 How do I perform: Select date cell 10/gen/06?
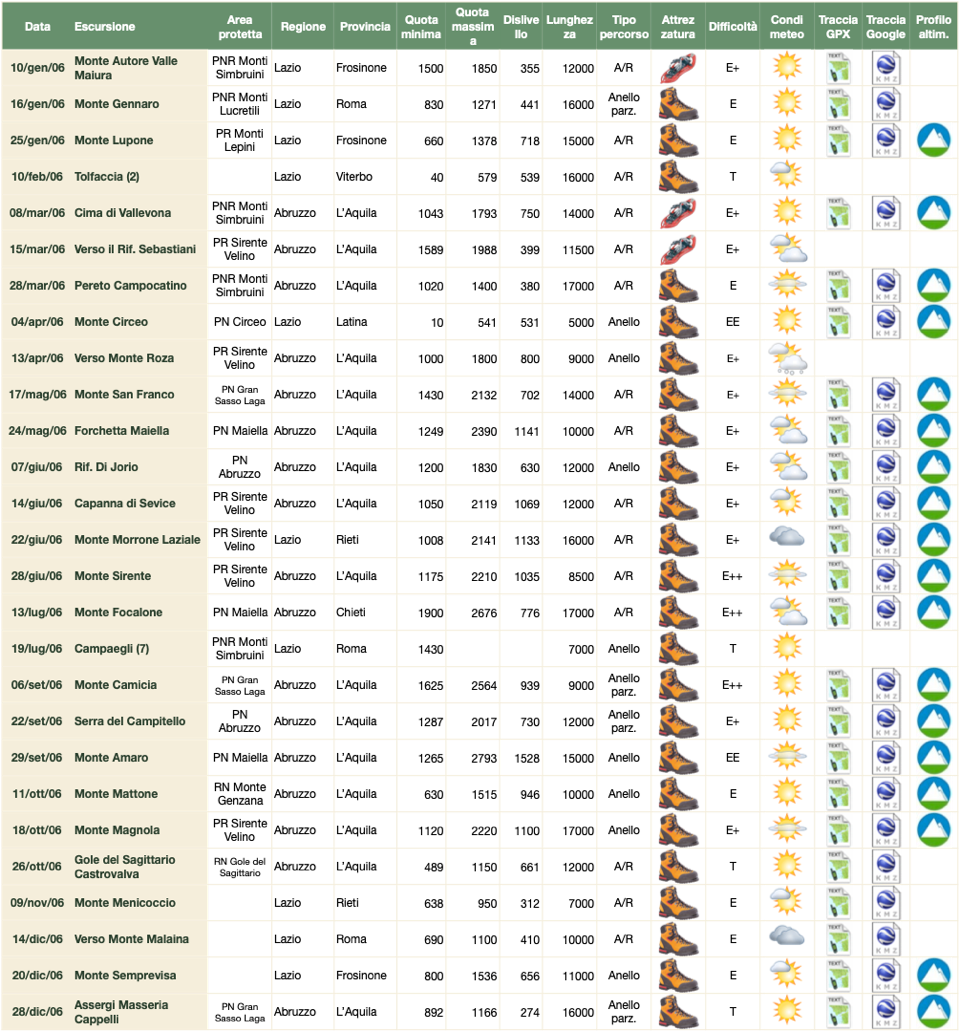click(38, 68)
